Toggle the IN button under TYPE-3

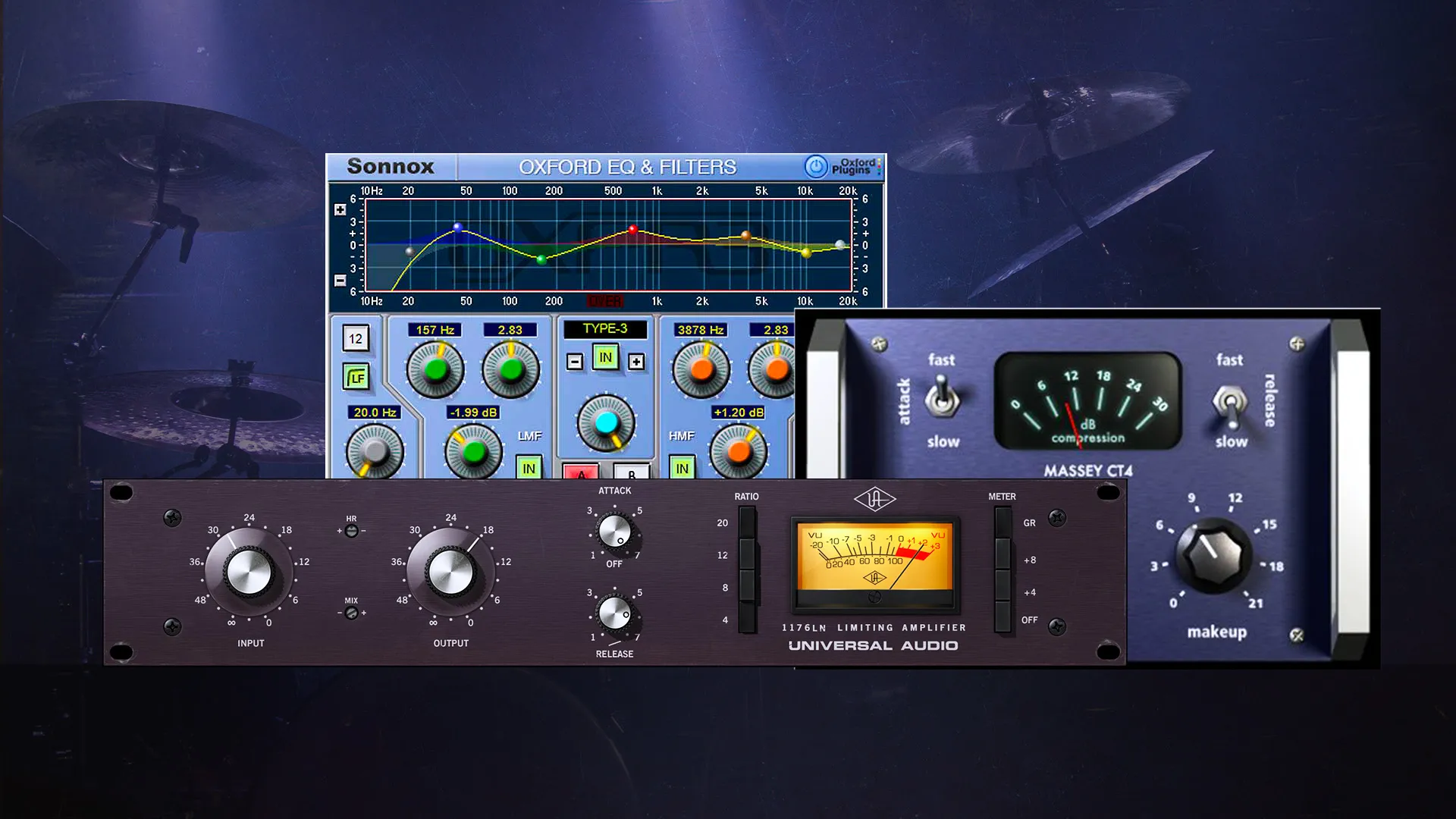605,357
